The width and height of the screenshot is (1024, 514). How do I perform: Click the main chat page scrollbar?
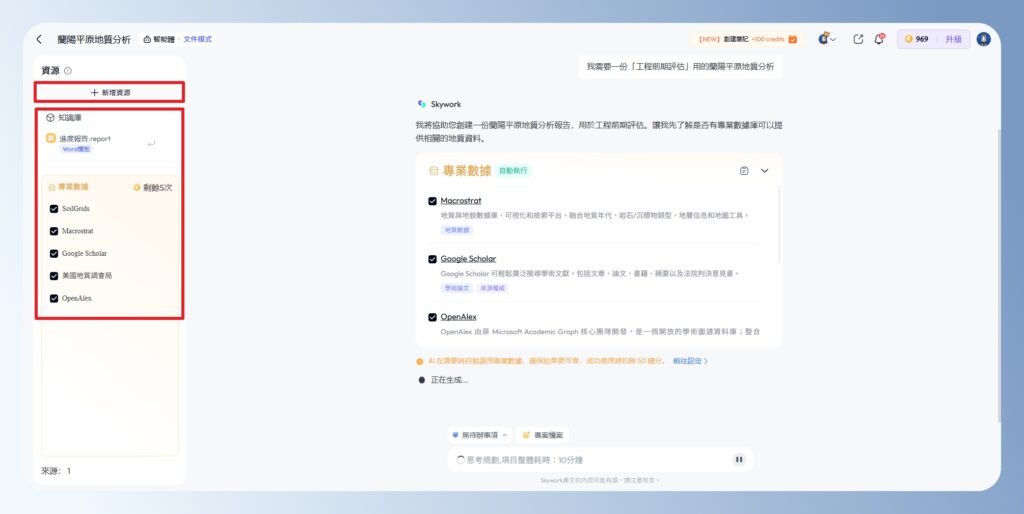click(999, 274)
